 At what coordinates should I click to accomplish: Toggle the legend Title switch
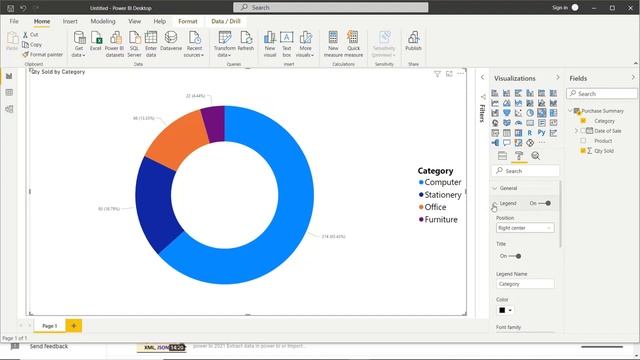tap(515, 256)
